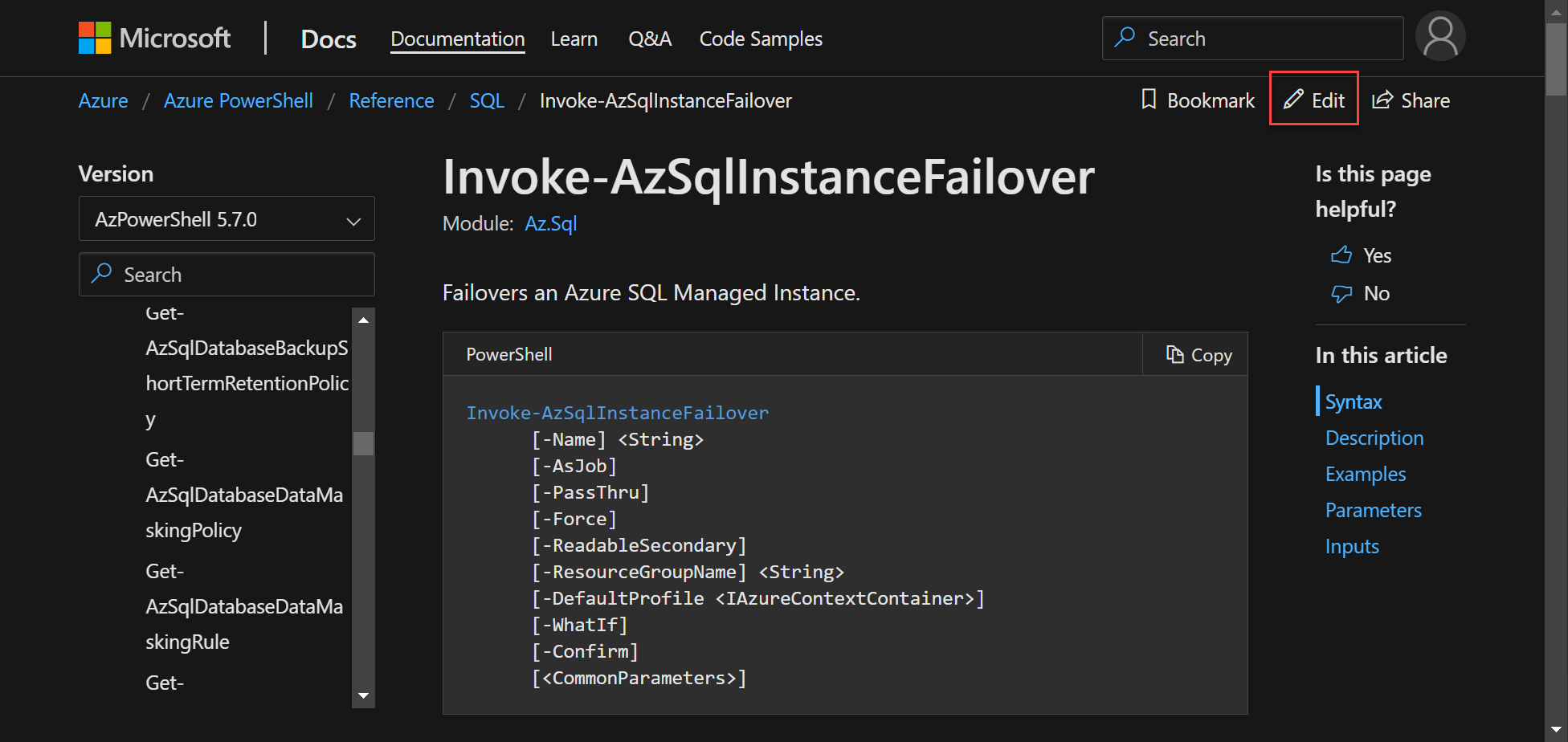Click the Invoke-AzSqlInstanceFailover page heading
This screenshot has width=1568, height=742.
[x=768, y=177]
